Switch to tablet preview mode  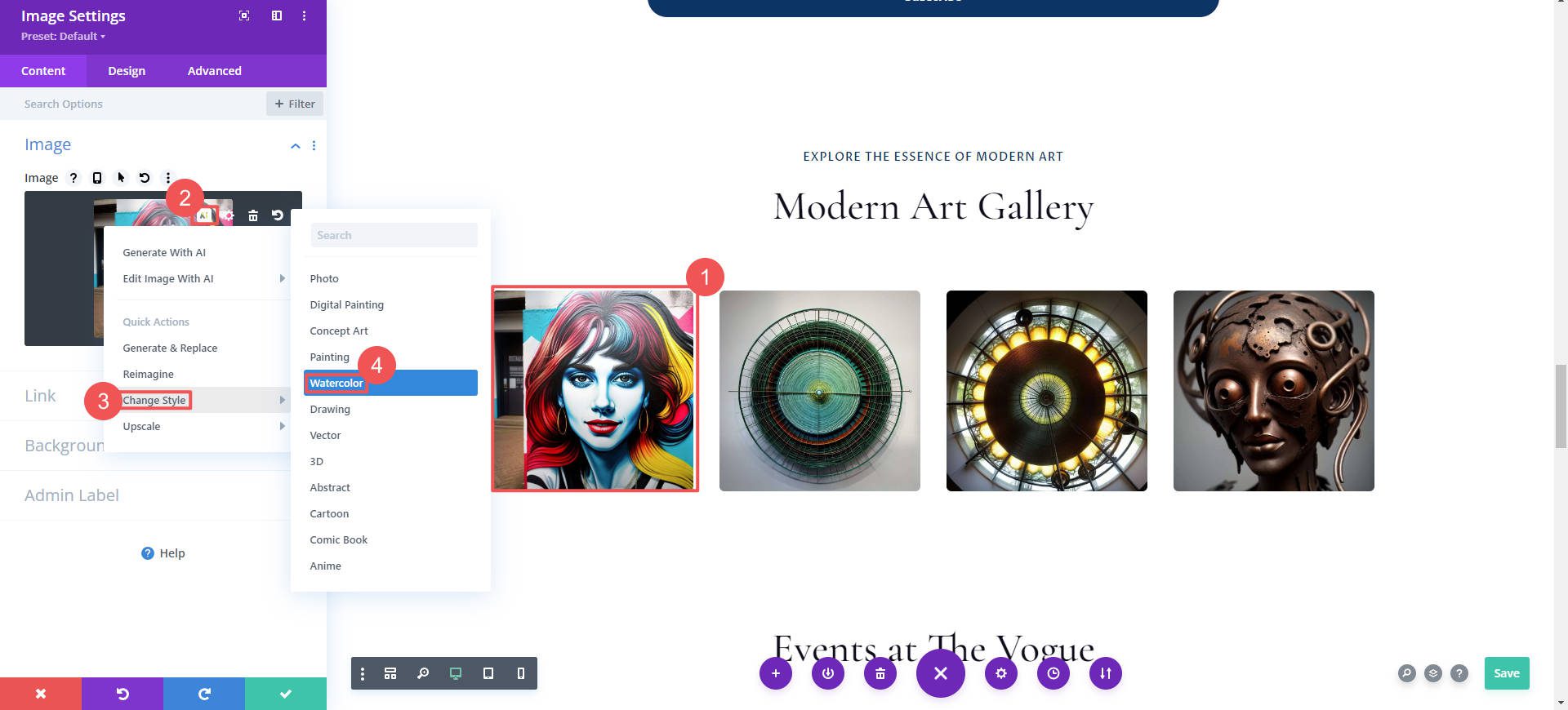(488, 673)
